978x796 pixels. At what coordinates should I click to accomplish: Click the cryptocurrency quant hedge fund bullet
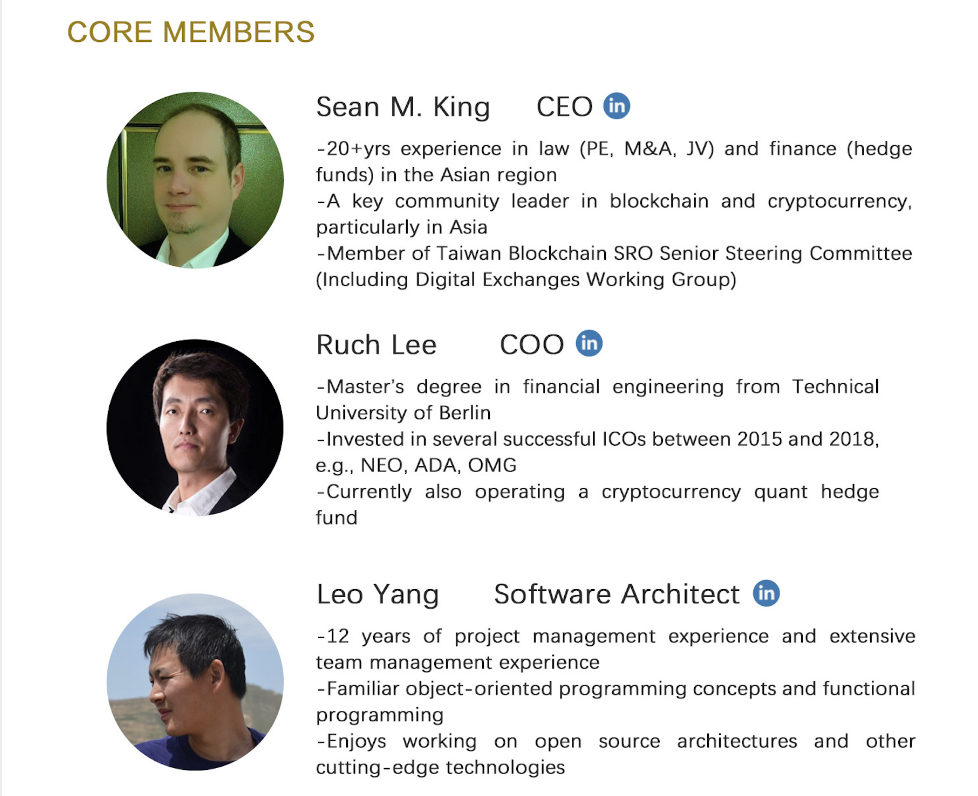(x=597, y=504)
